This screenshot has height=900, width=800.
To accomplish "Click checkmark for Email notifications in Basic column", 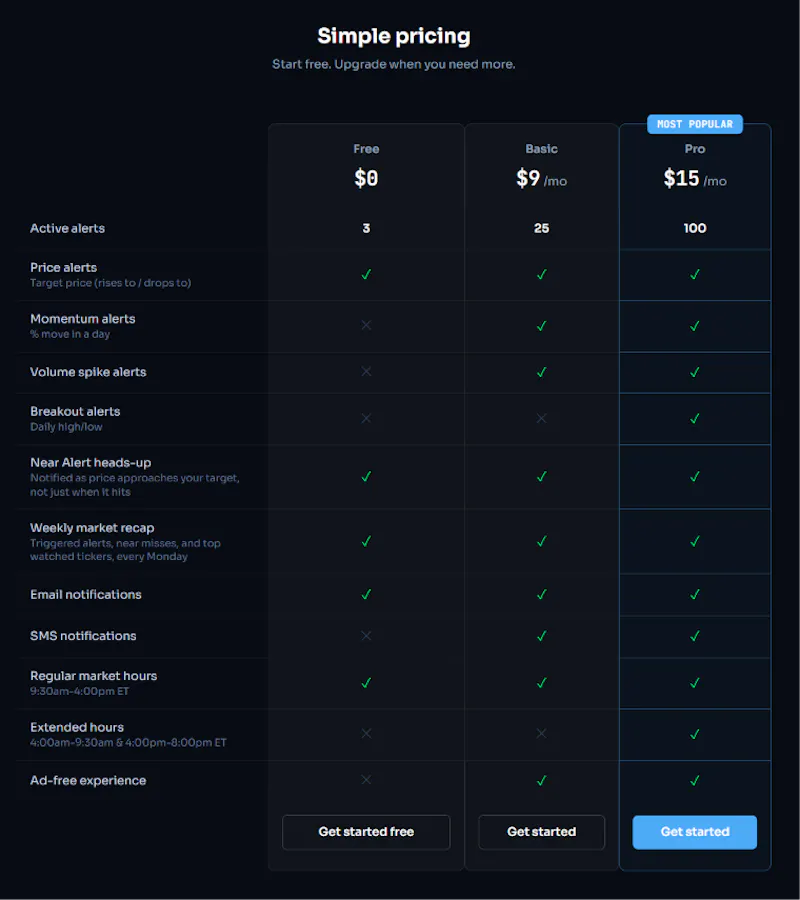I will [541, 594].
